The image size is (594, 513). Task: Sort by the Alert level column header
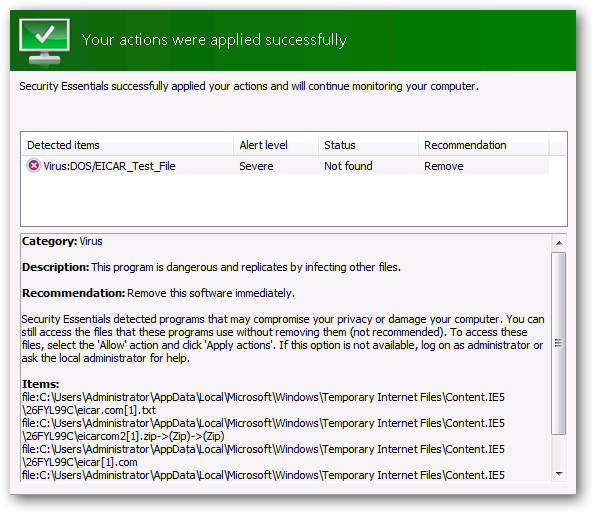tap(276, 145)
